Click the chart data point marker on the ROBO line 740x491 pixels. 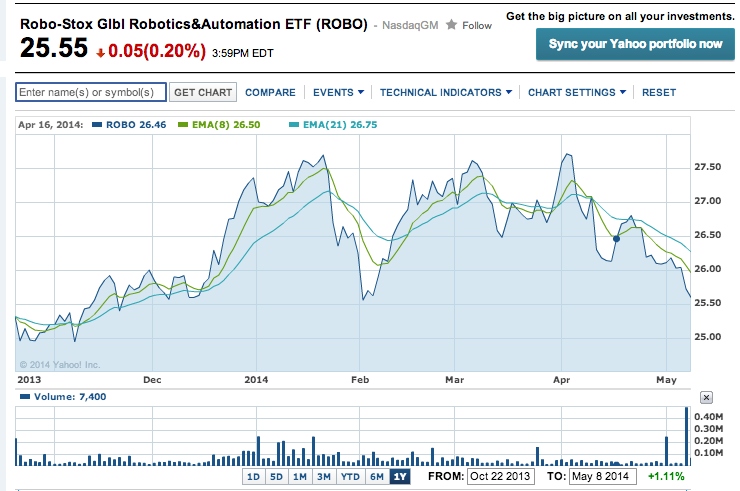[616, 239]
